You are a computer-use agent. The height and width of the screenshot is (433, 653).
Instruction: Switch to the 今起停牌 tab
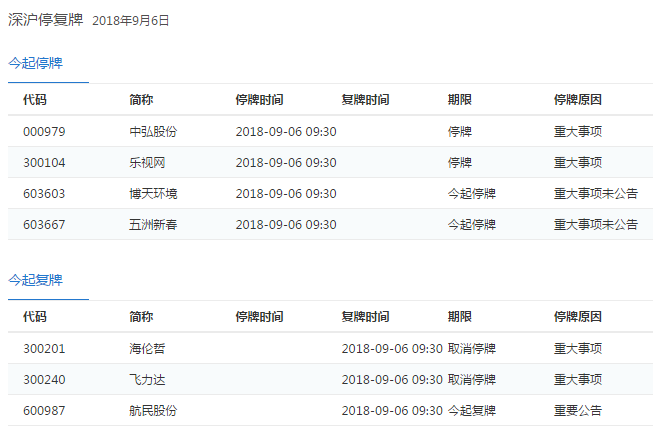tap(35, 63)
